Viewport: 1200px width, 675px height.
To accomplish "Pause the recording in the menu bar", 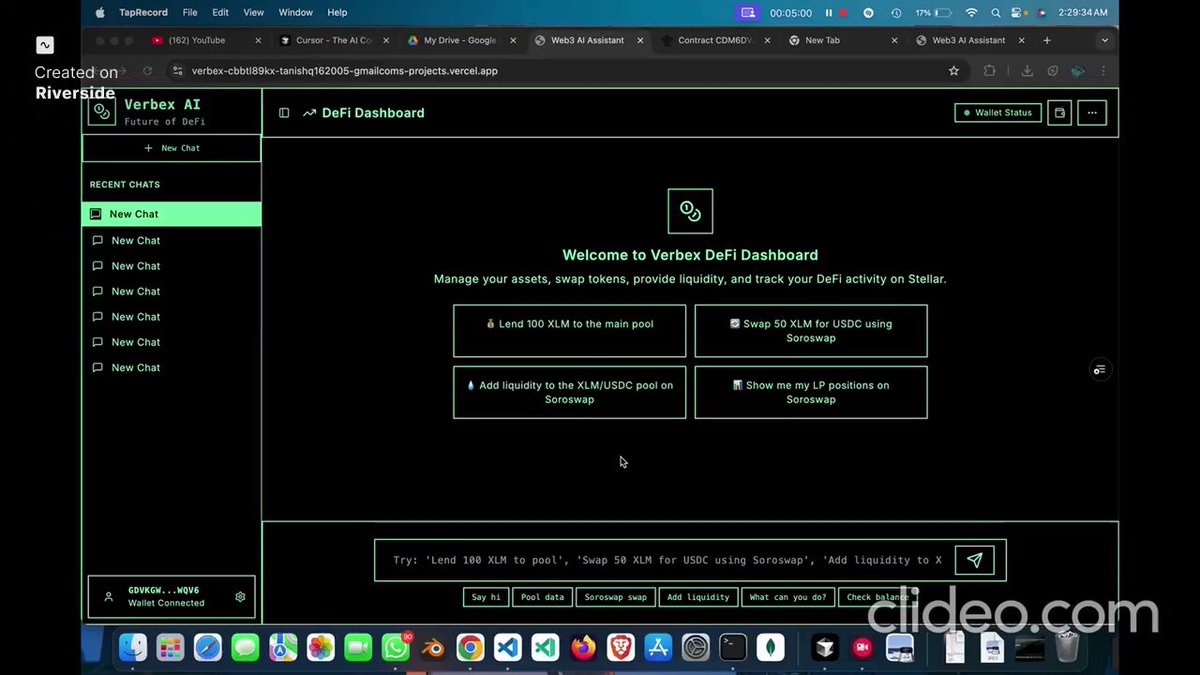I will [829, 13].
